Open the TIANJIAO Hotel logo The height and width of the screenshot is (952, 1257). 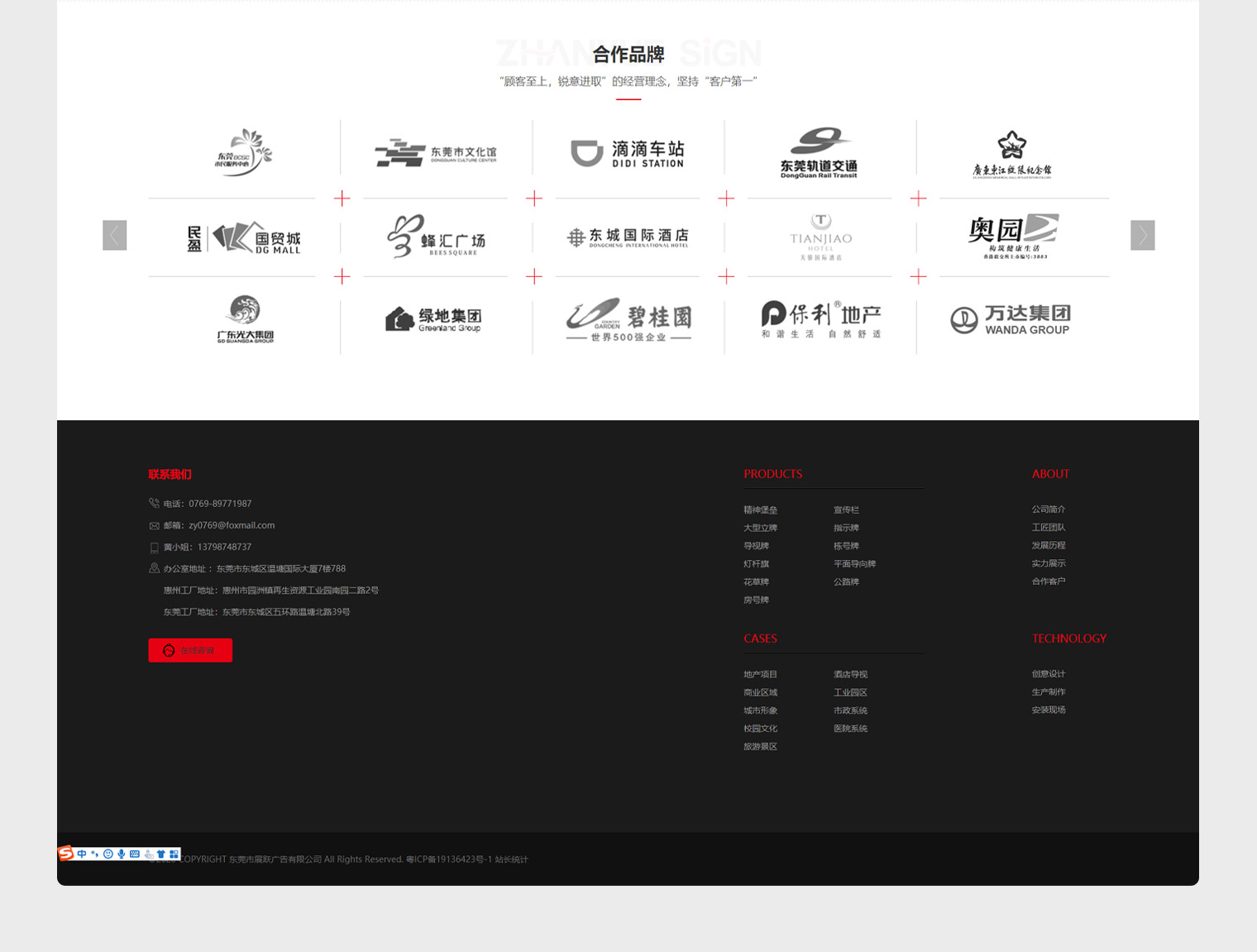[x=820, y=237]
